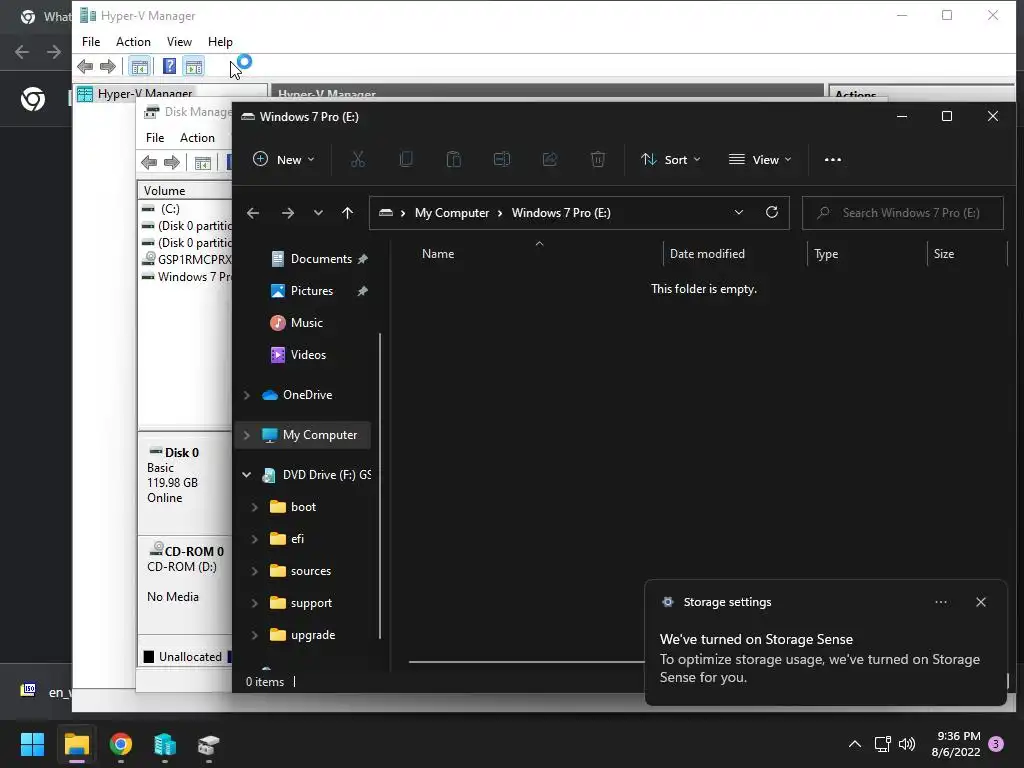Sort by the Size column header
The height and width of the screenshot is (768, 1024).
[x=944, y=254]
